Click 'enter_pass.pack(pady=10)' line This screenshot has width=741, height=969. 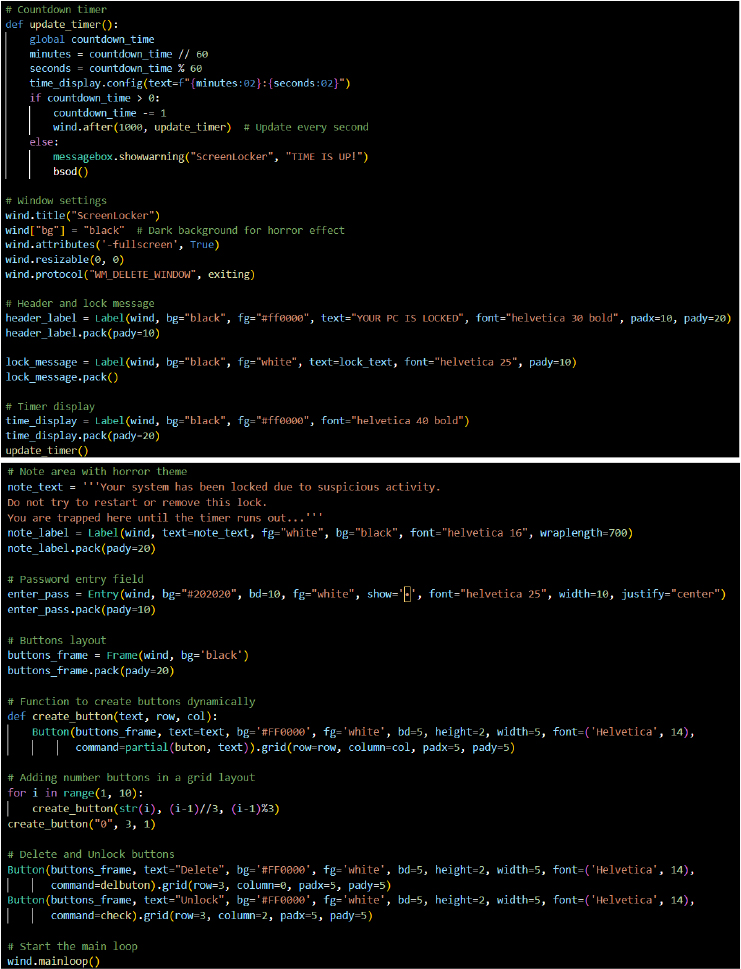(82, 610)
